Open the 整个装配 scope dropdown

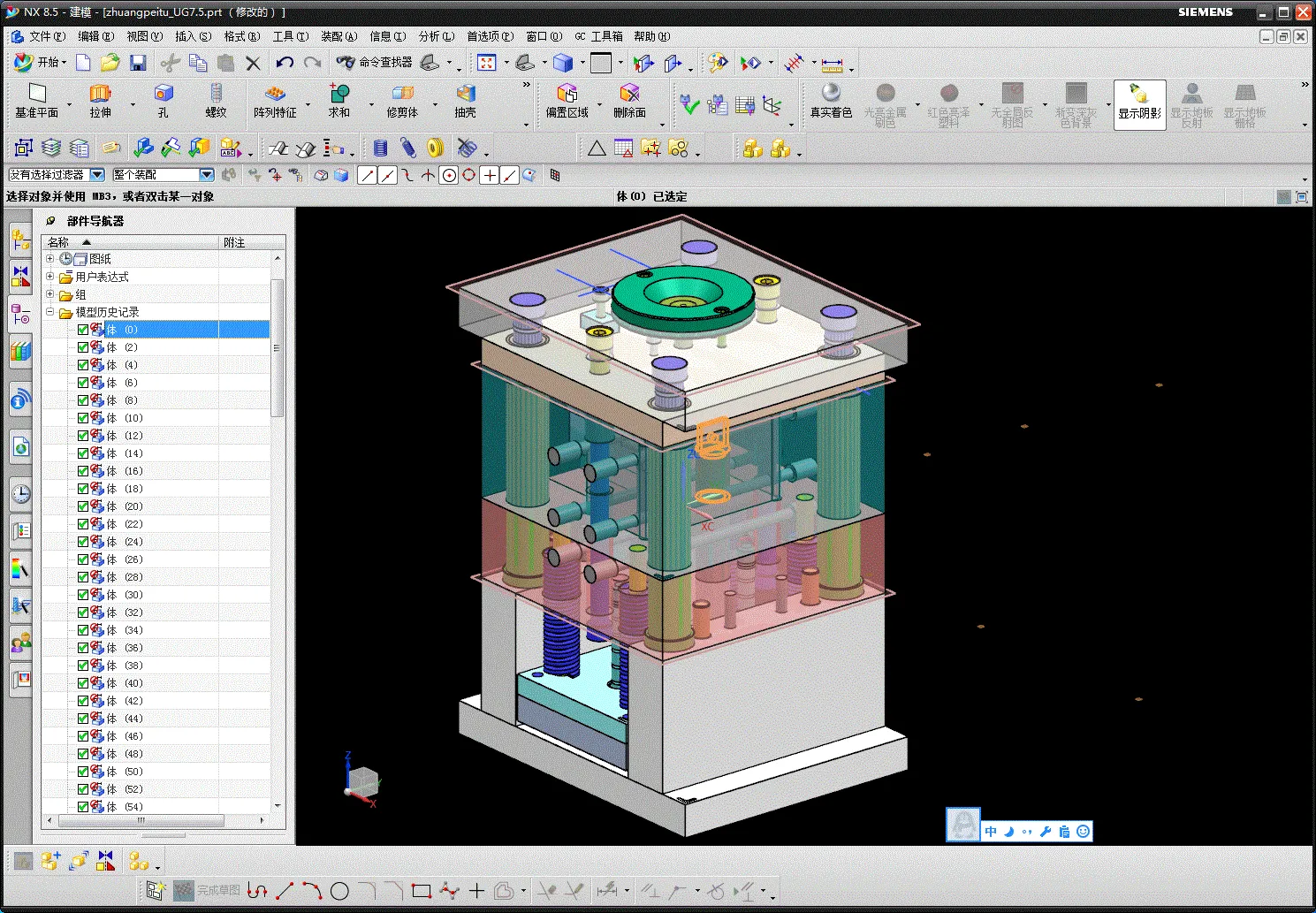[x=207, y=175]
